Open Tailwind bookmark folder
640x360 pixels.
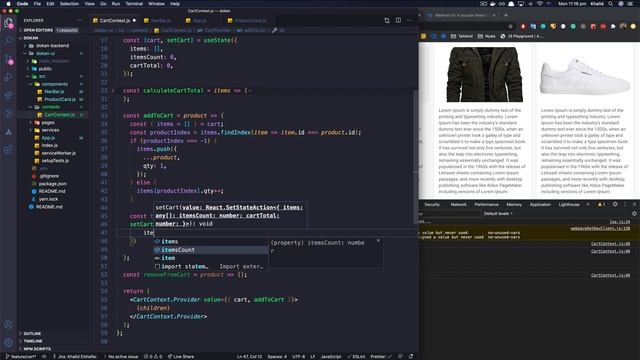click(x=462, y=36)
